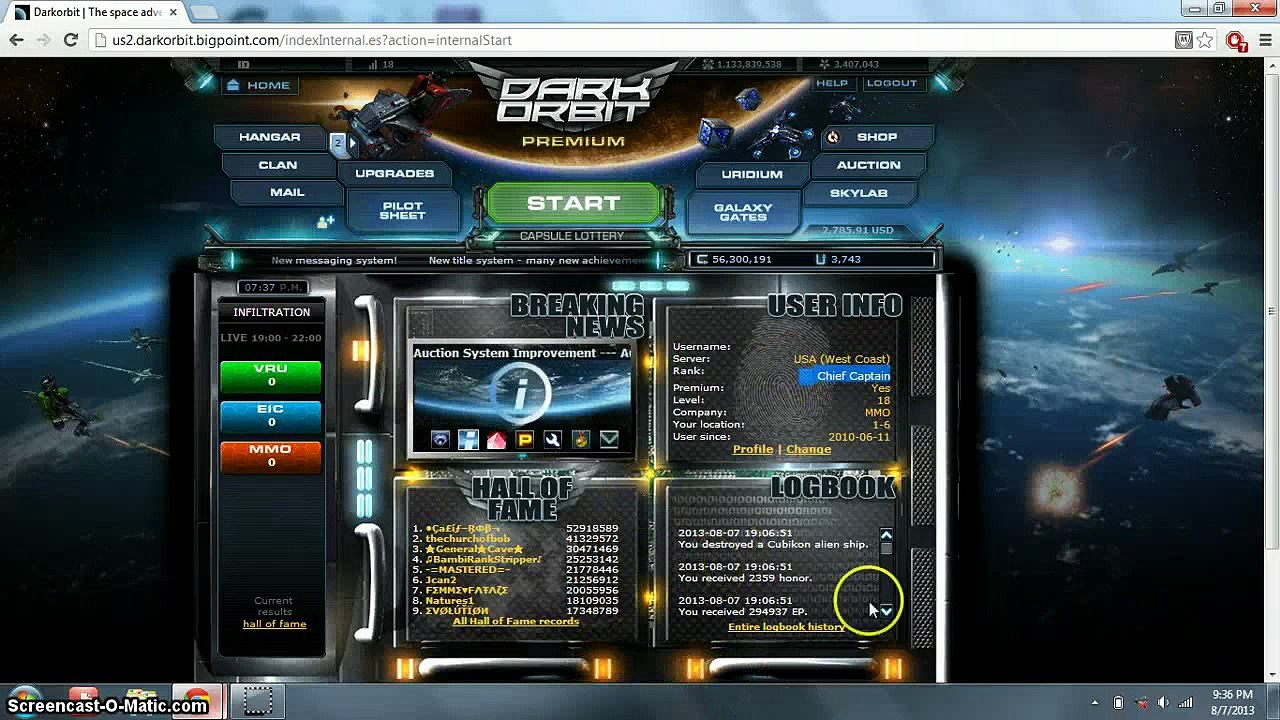The image size is (1280, 720).
Task: Click the volume icon in system tray
Action: point(1163,702)
